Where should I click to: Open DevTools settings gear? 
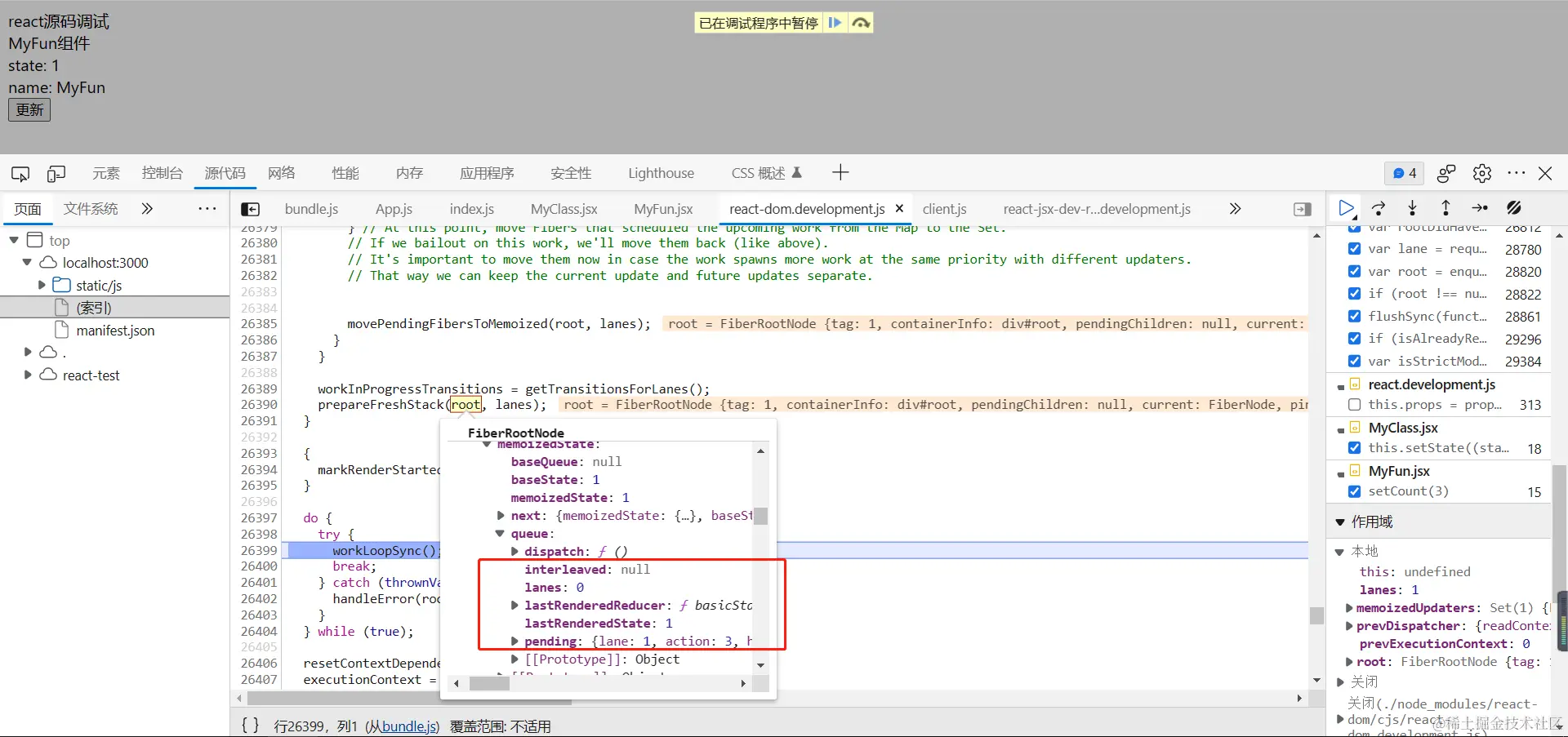point(1482,173)
